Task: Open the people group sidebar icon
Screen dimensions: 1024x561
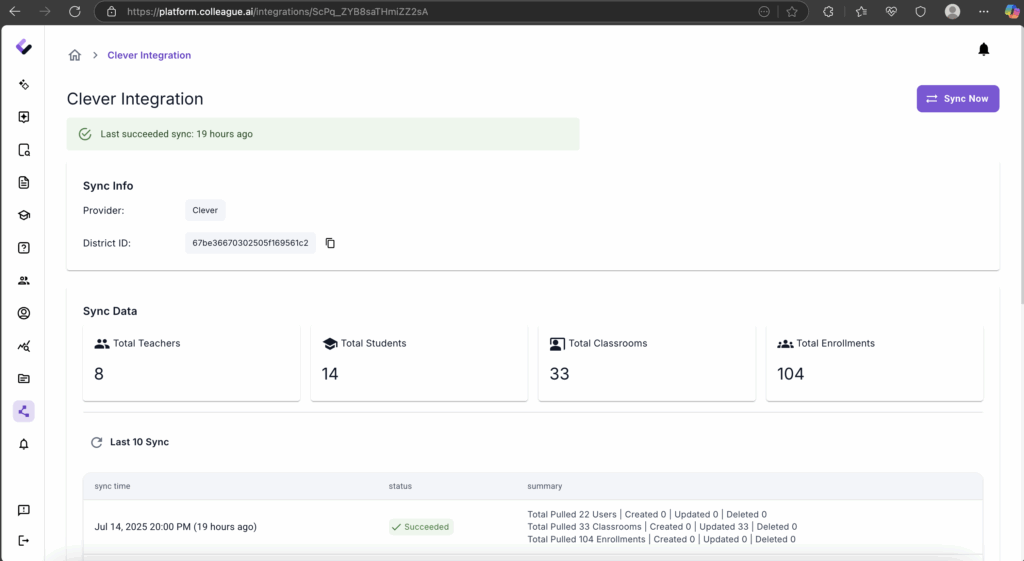Action: click(x=24, y=281)
